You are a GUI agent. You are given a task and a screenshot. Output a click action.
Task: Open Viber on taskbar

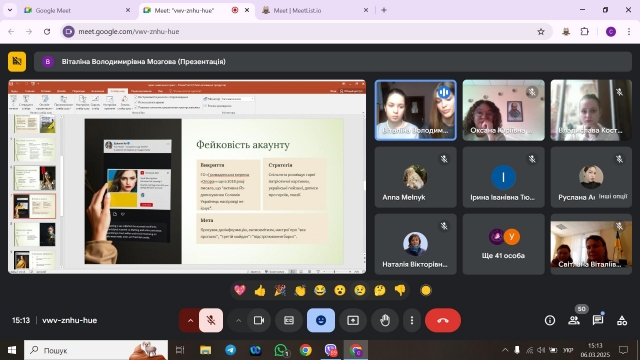331,350
